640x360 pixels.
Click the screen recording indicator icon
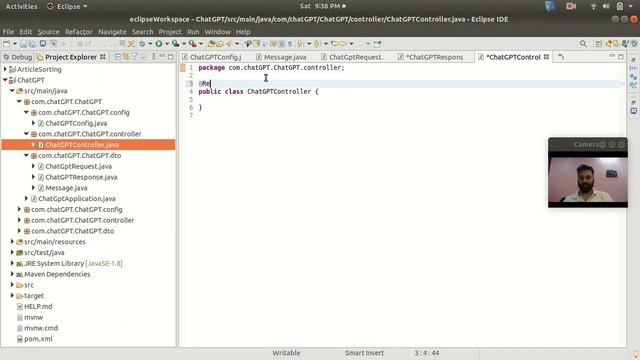coord(571,6)
